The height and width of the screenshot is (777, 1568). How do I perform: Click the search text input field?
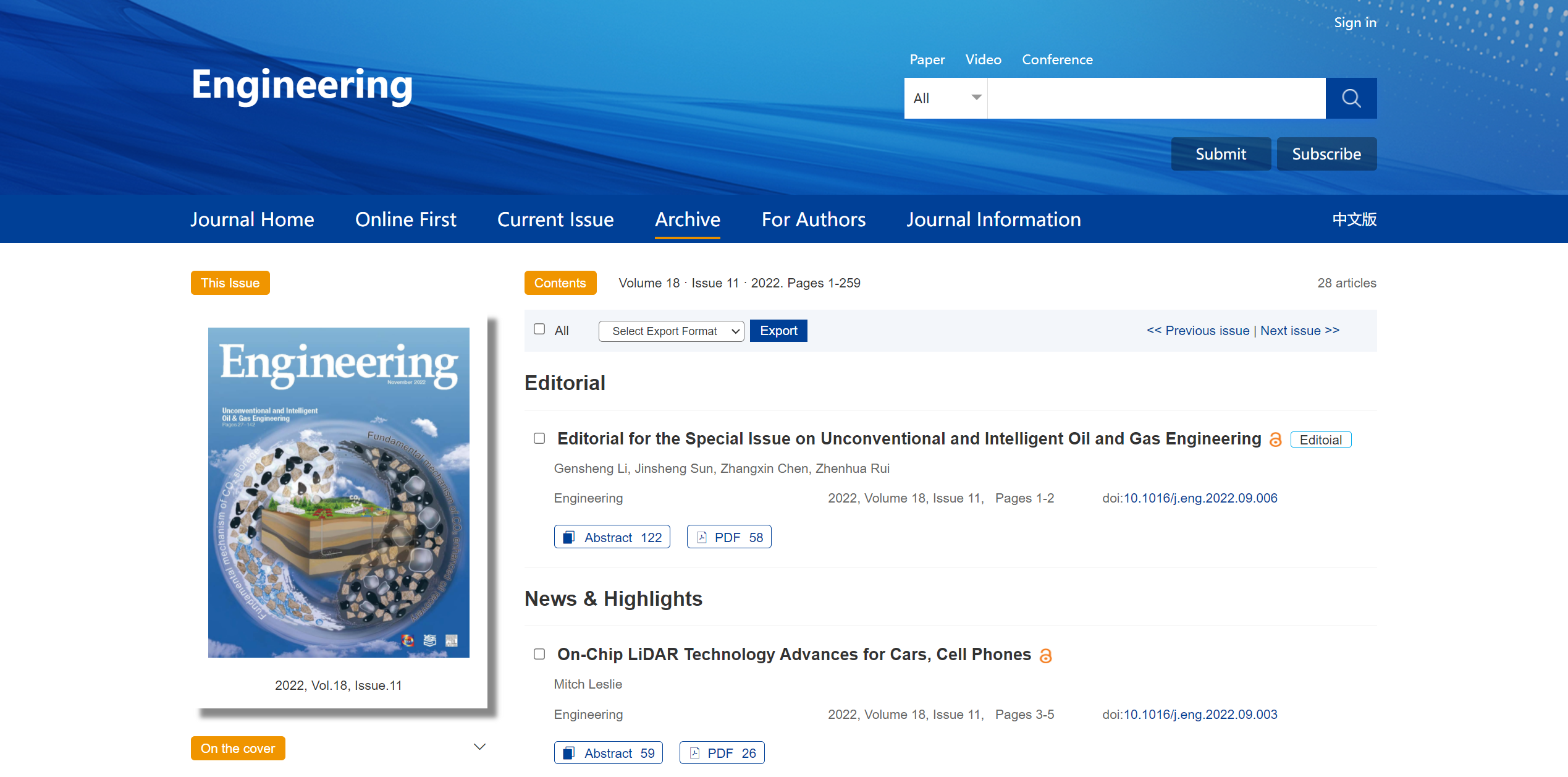(x=1157, y=98)
